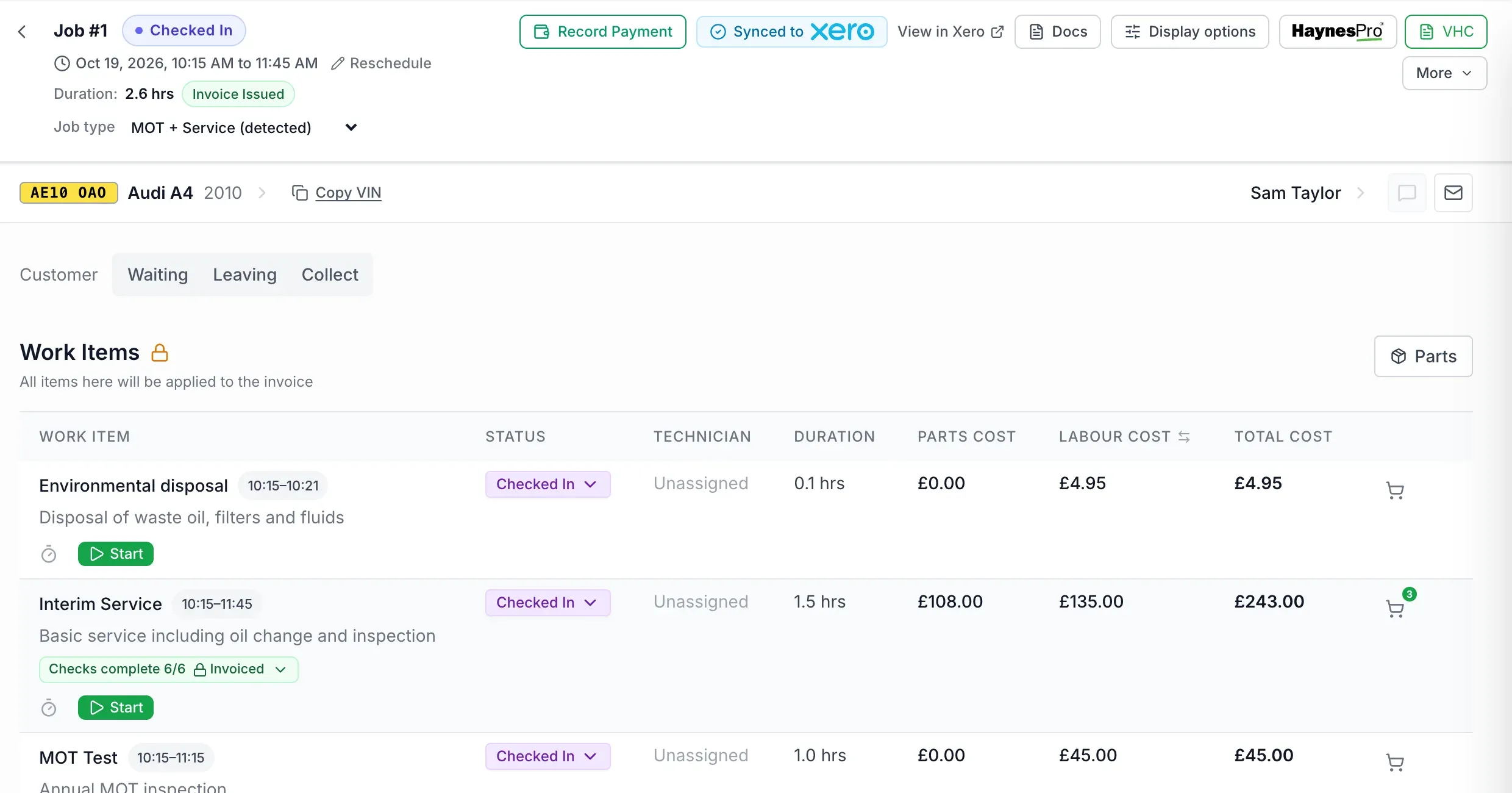Click the email envelope icon
This screenshot has width=1512, height=793.
click(1453, 193)
